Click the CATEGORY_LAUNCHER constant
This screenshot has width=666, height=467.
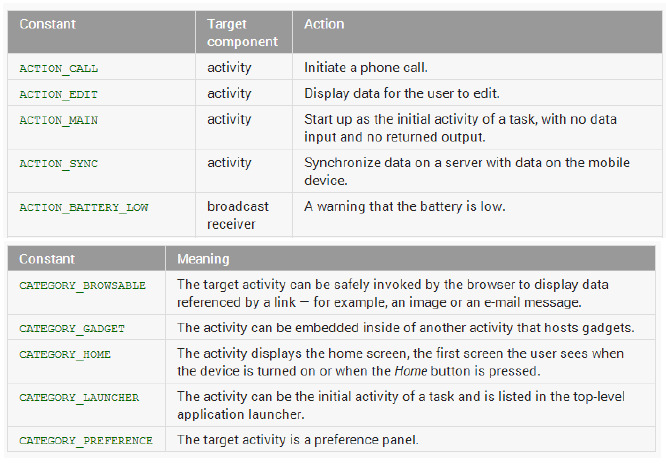(x=79, y=397)
